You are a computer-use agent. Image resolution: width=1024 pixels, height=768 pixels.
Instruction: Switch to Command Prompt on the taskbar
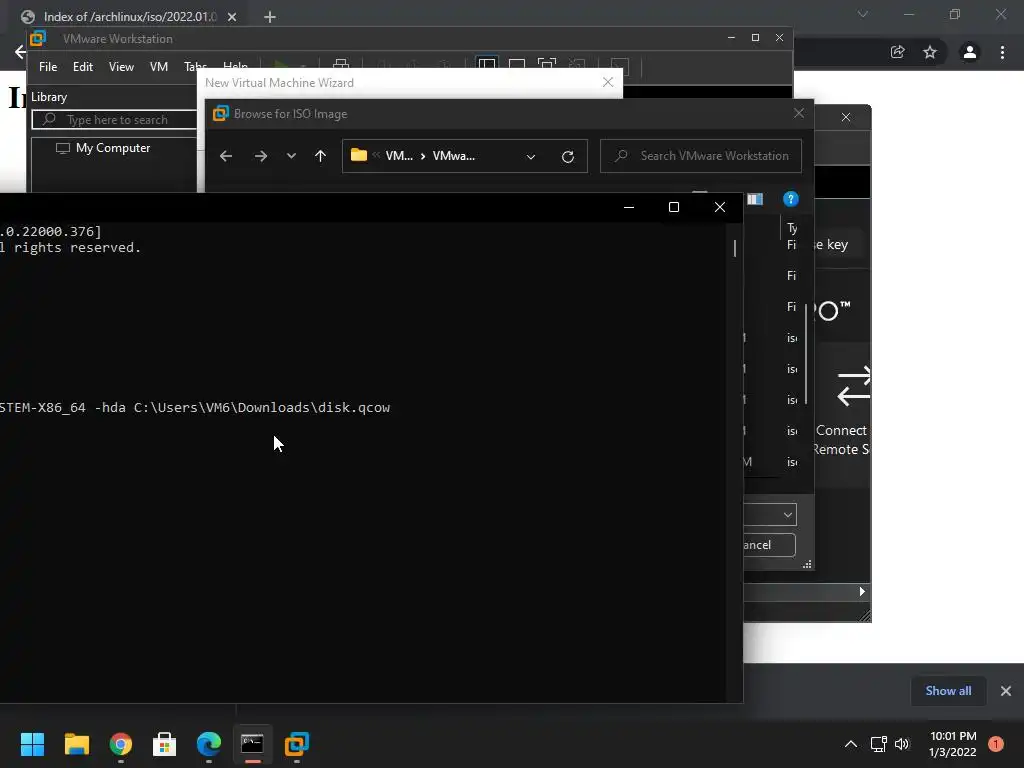tap(253, 744)
